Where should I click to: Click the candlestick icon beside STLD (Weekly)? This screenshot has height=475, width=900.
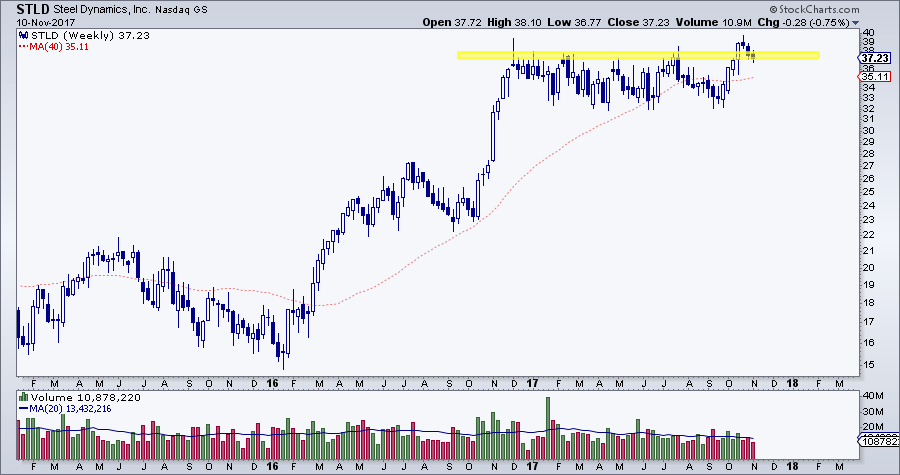24,36
